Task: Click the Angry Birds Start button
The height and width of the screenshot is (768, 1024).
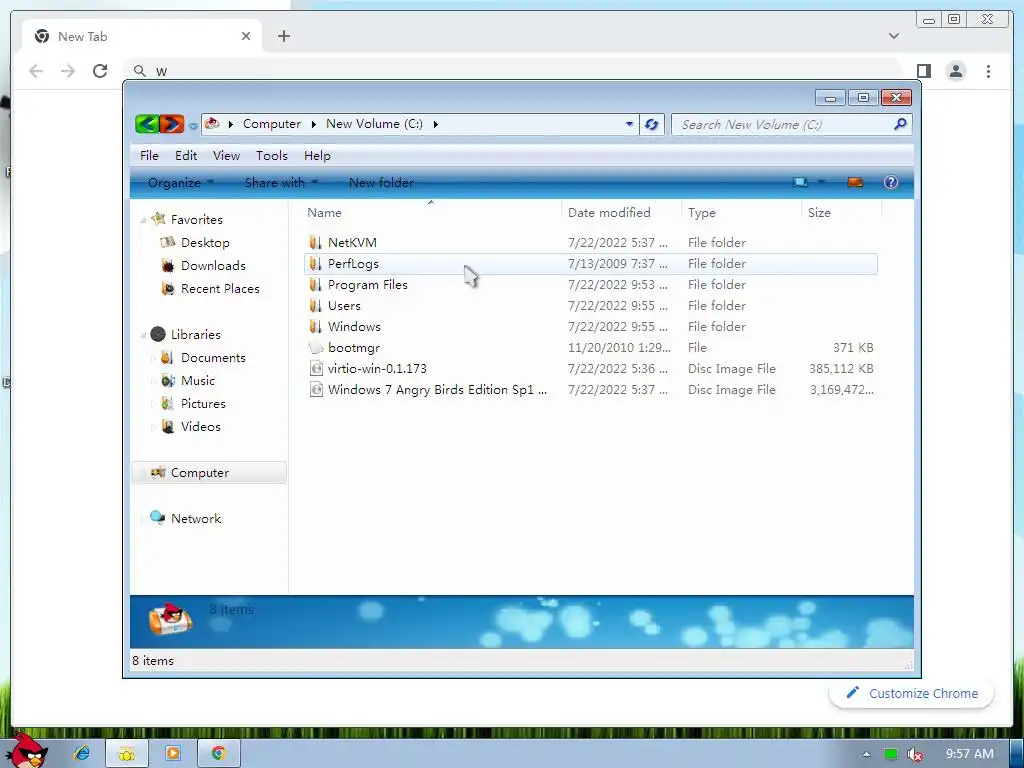Action: click(x=29, y=751)
